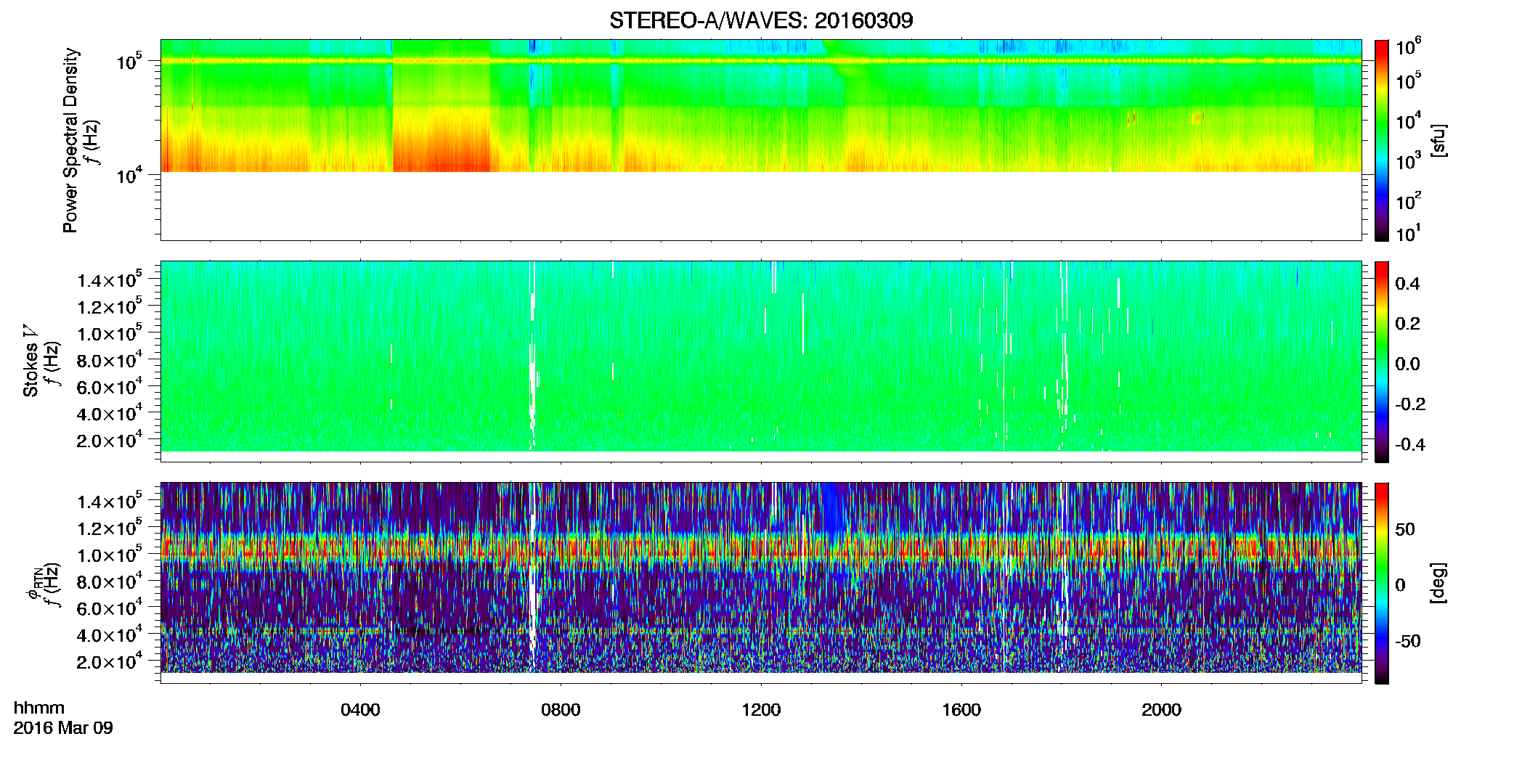1522x784 pixels.
Task: Click the [sfu] colorbar unit label
Action: pyautogui.click(x=1438, y=140)
